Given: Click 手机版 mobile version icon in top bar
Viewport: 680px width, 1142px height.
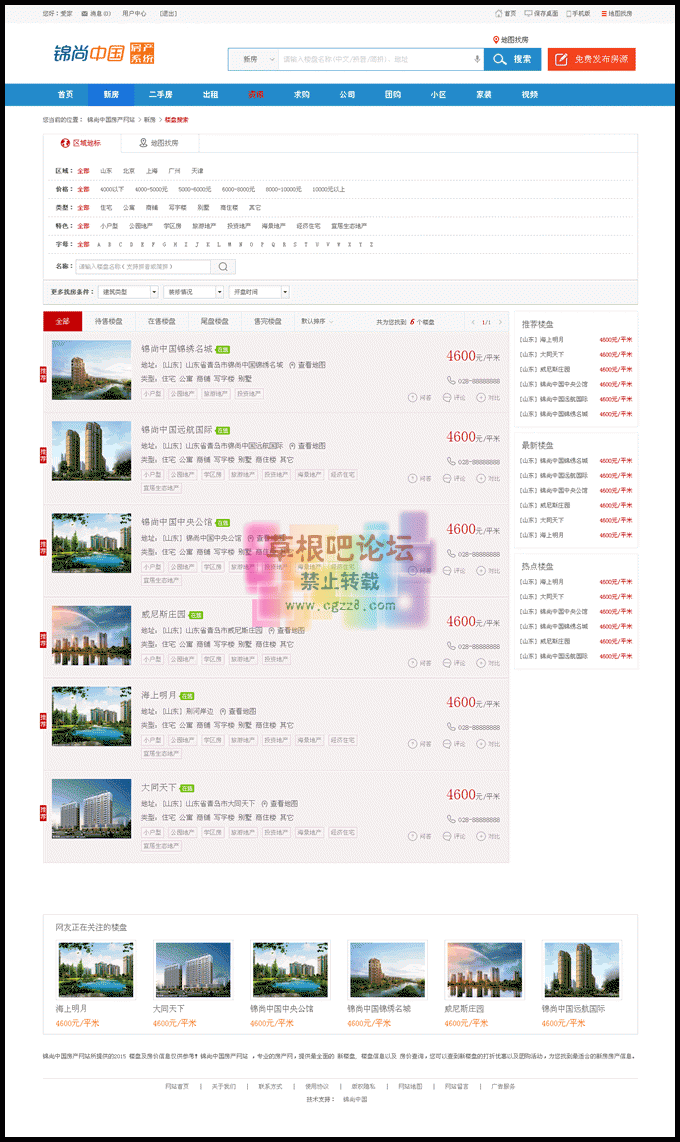Looking at the screenshot, I should (569, 13).
